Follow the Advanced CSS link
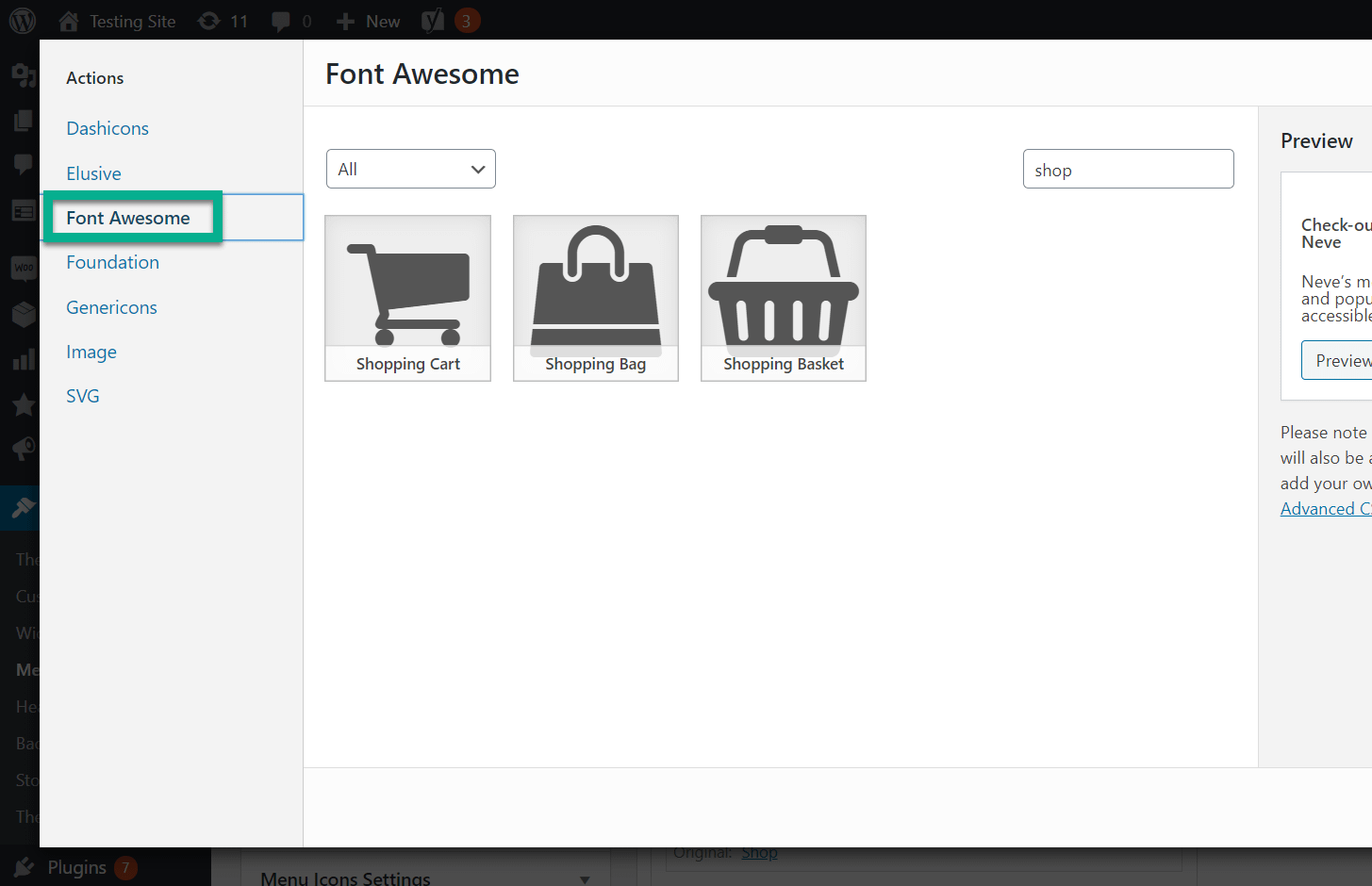 [1326, 508]
